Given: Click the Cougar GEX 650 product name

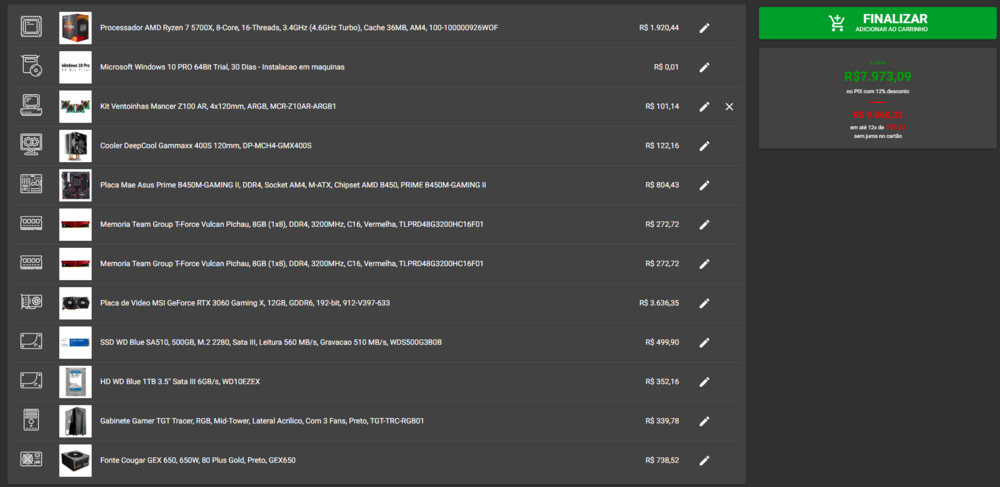Looking at the screenshot, I should (198, 460).
